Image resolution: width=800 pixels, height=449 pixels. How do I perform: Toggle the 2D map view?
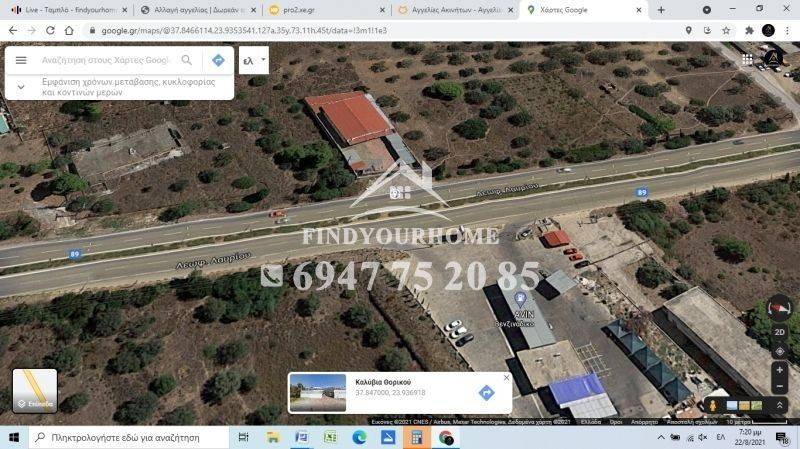tap(779, 332)
